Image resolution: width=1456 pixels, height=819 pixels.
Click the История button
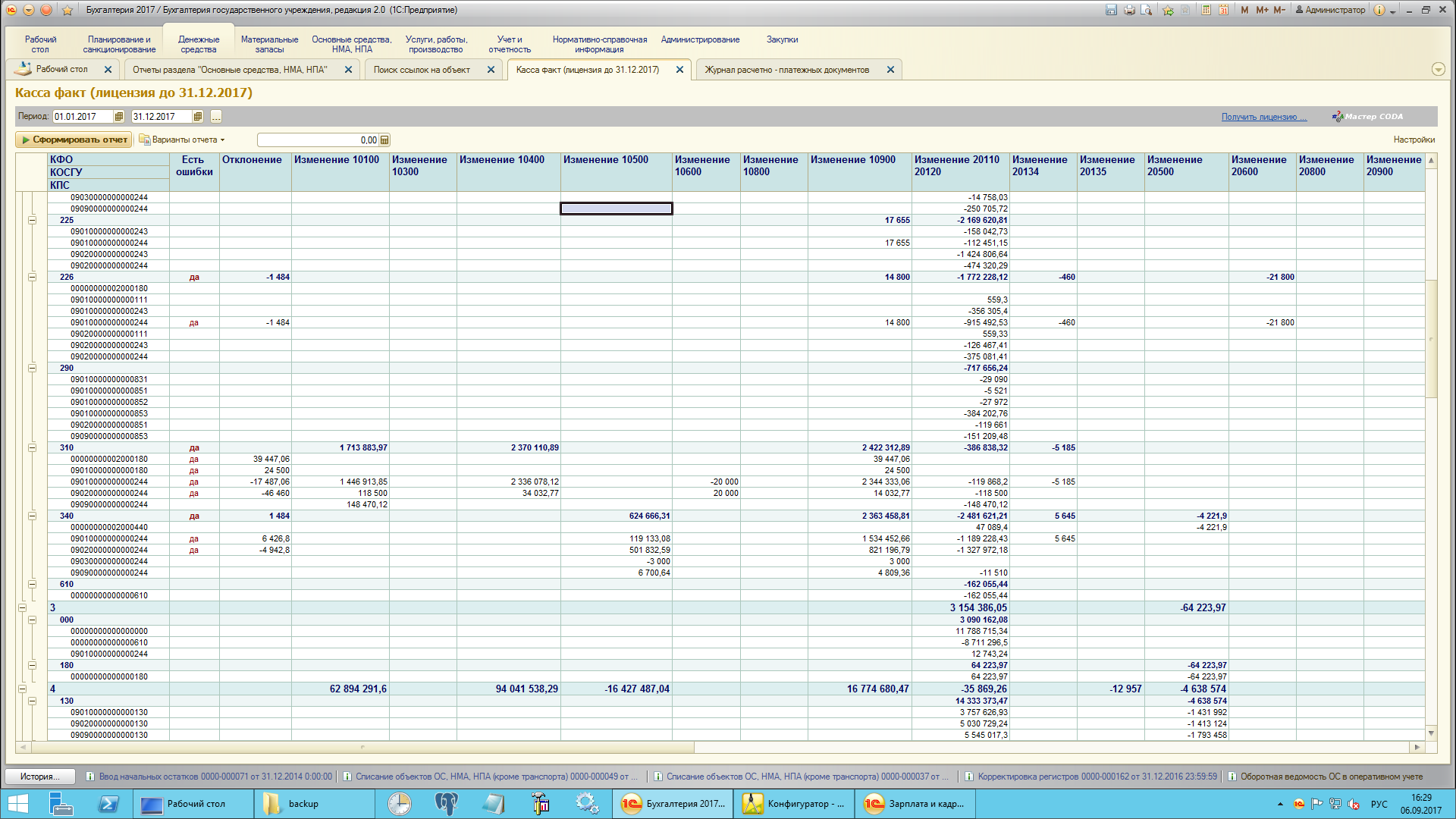(x=41, y=777)
